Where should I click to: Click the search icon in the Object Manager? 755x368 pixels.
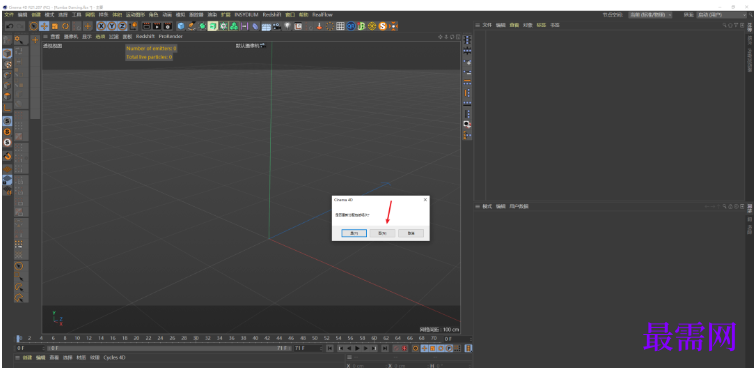pos(724,25)
